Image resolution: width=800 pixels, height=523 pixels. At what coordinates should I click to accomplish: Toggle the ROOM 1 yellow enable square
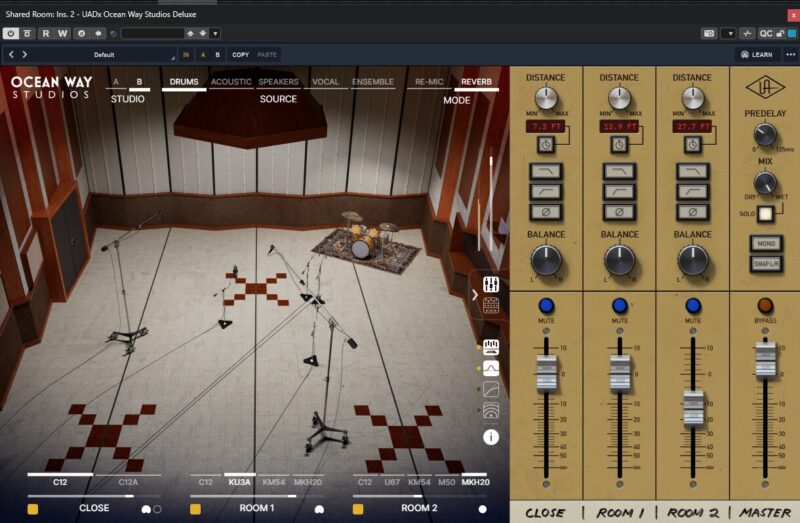pyautogui.click(x=195, y=509)
